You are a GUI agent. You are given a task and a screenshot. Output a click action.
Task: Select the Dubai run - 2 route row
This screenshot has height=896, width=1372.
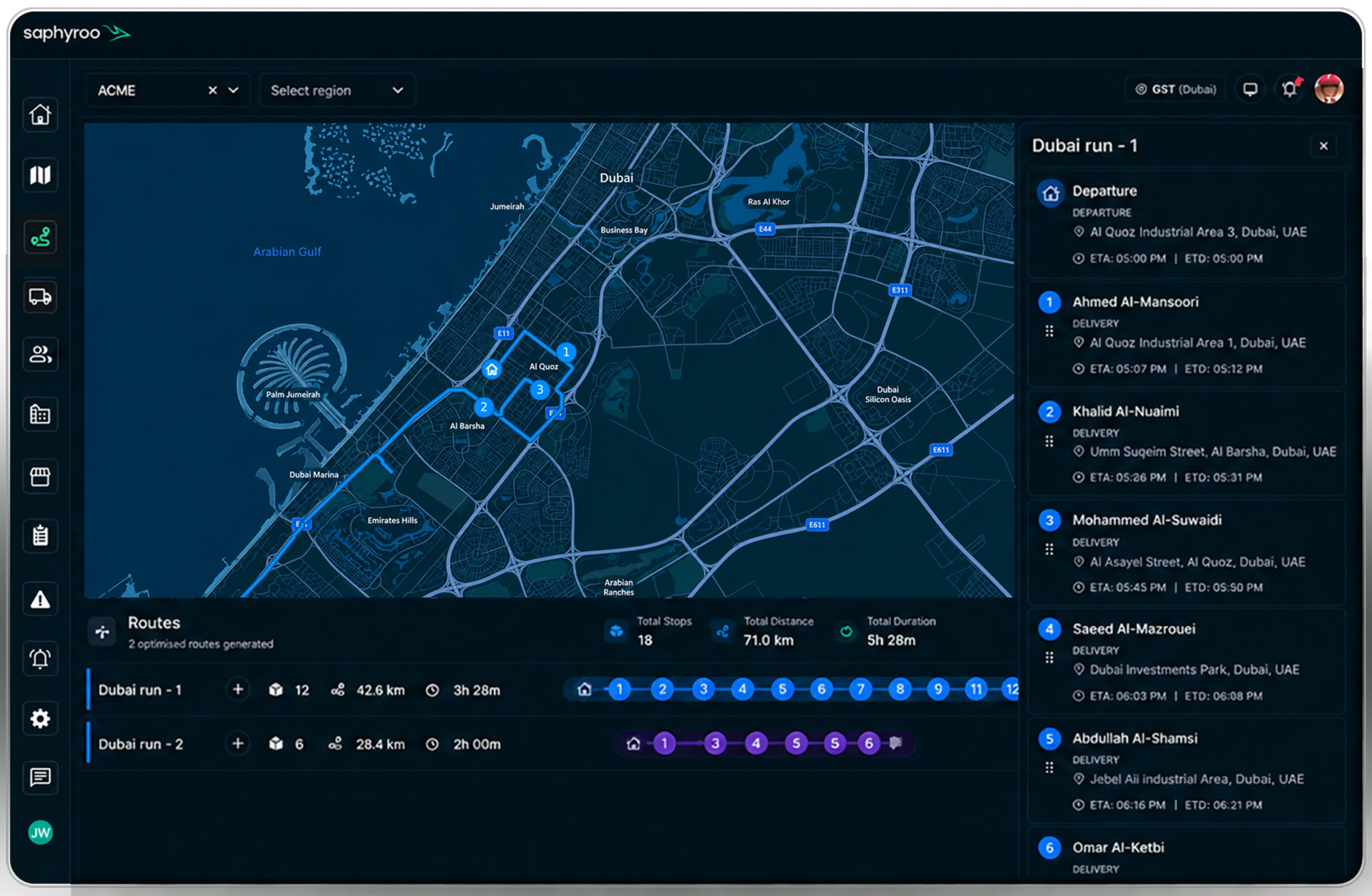pyautogui.click(x=552, y=744)
